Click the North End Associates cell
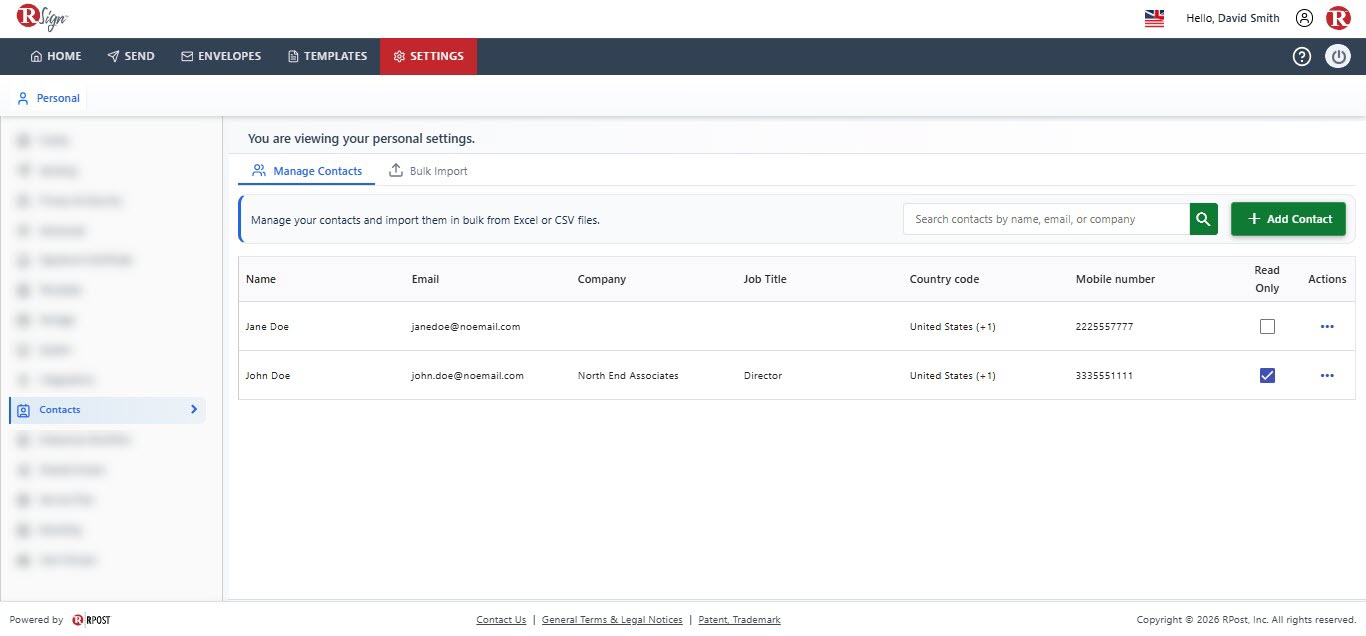This screenshot has width=1366, height=636. (628, 376)
